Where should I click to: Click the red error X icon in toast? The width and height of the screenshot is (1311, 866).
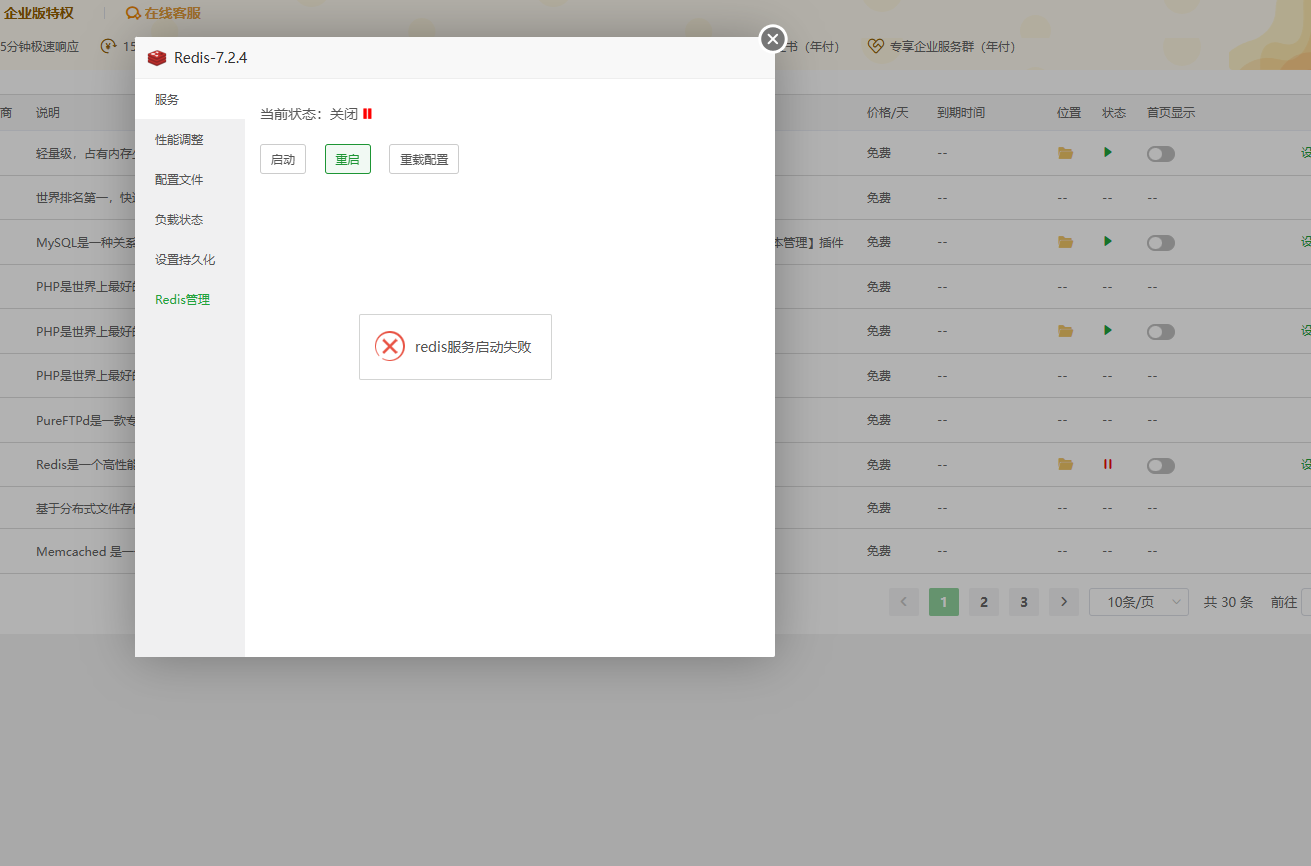pos(390,346)
